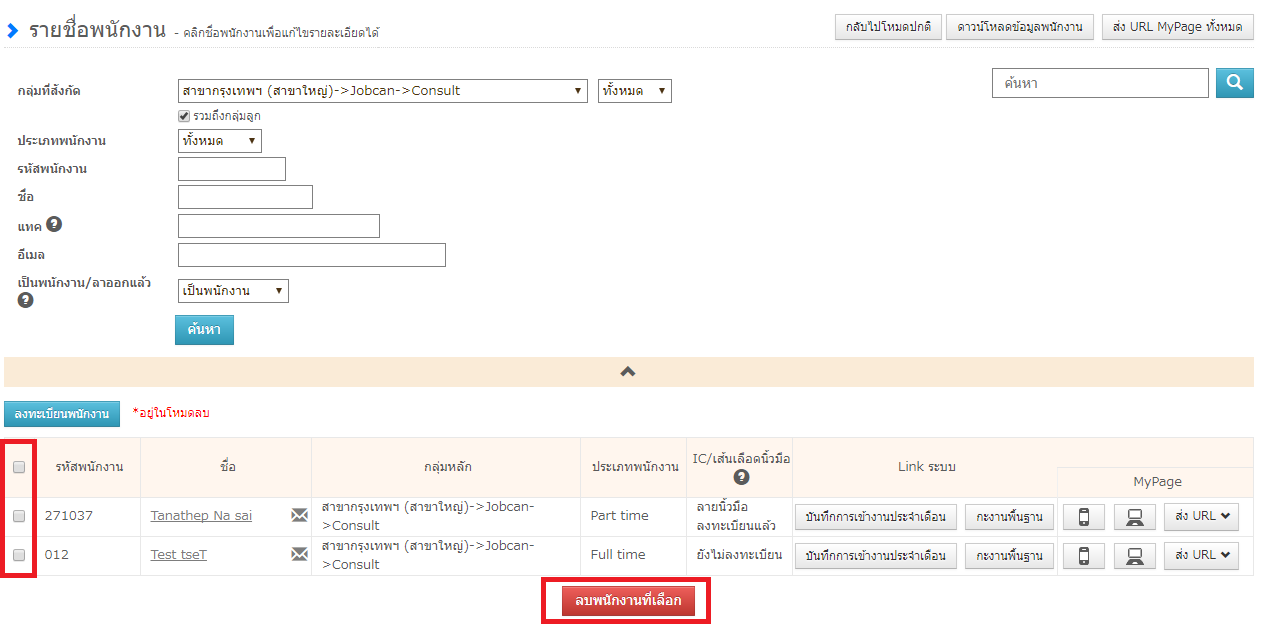Open the ประเภทพนักงาน dropdown

tap(219, 141)
